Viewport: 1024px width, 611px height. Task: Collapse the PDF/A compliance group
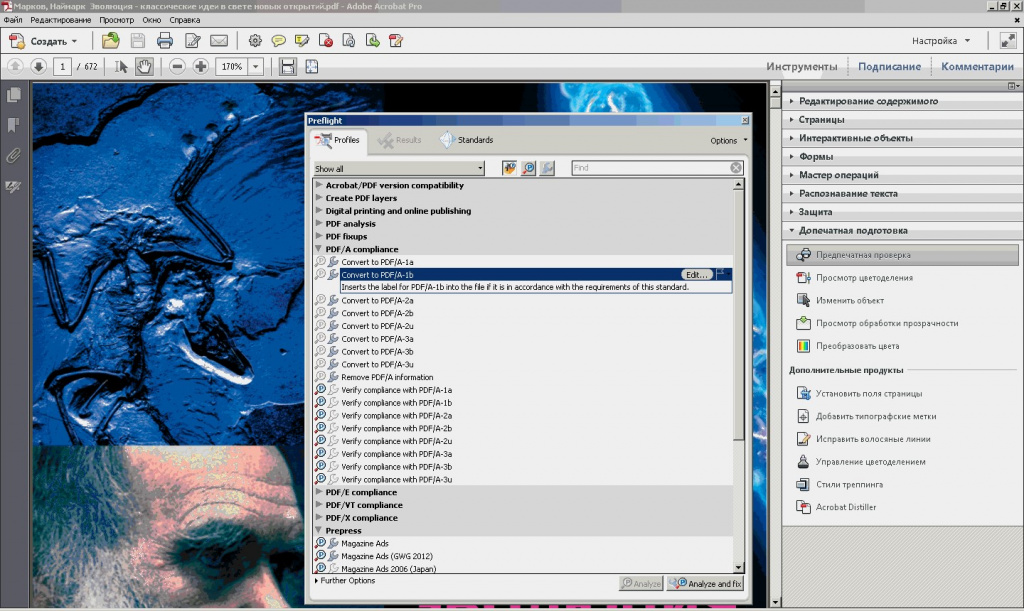click(319, 249)
